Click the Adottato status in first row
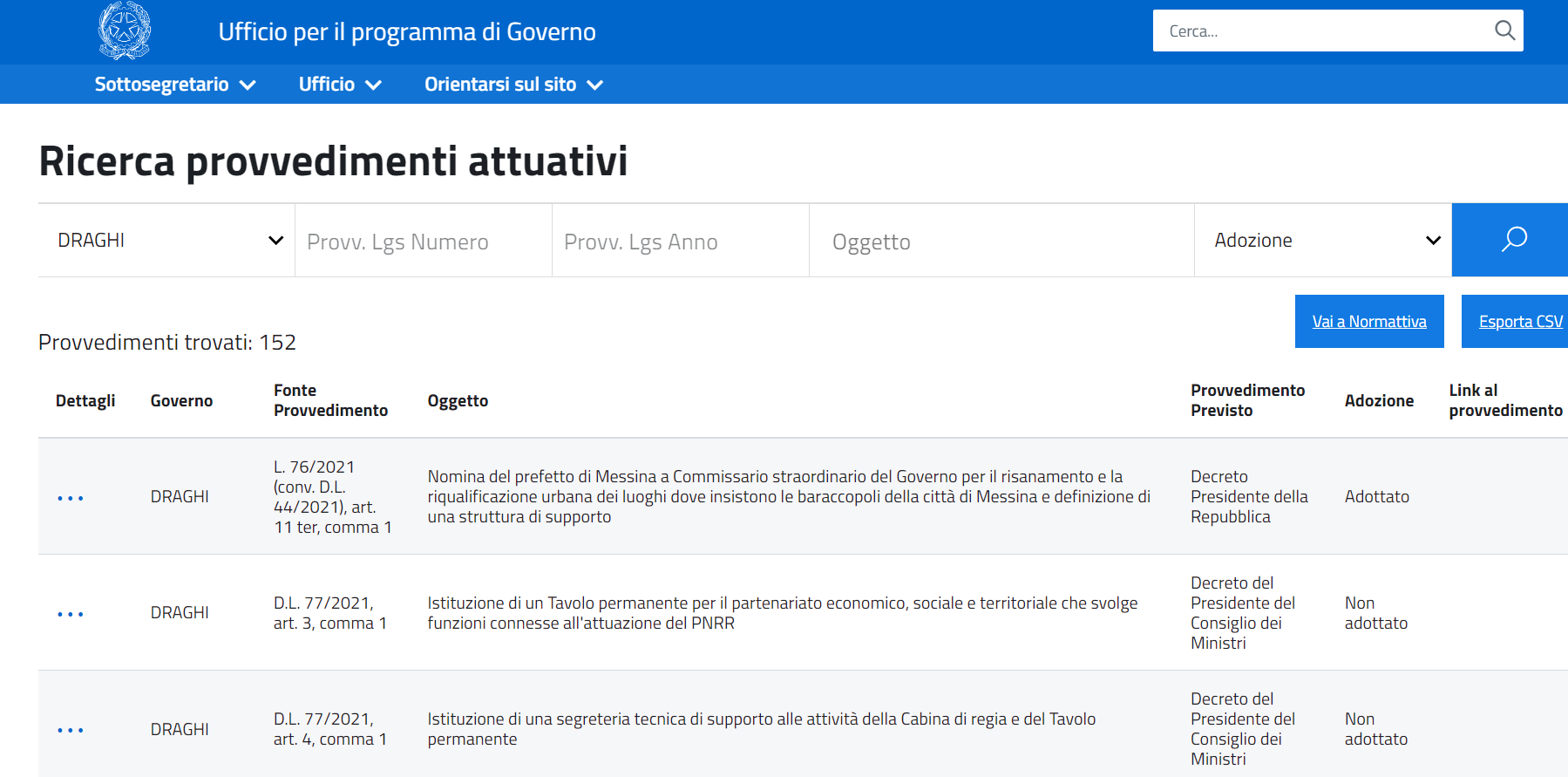The height and width of the screenshot is (777, 1568). pyautogui.click(x=1376, y=496)
